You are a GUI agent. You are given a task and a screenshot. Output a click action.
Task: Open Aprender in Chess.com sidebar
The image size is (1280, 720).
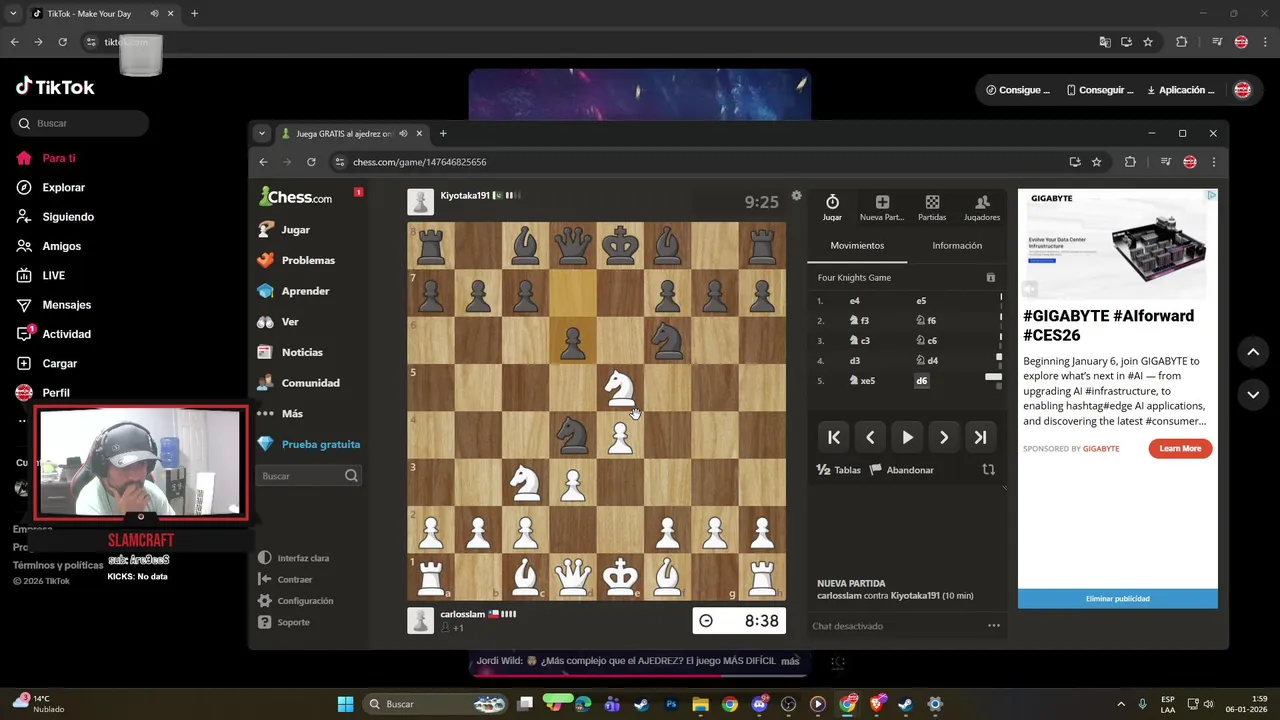tap(293, 291)
